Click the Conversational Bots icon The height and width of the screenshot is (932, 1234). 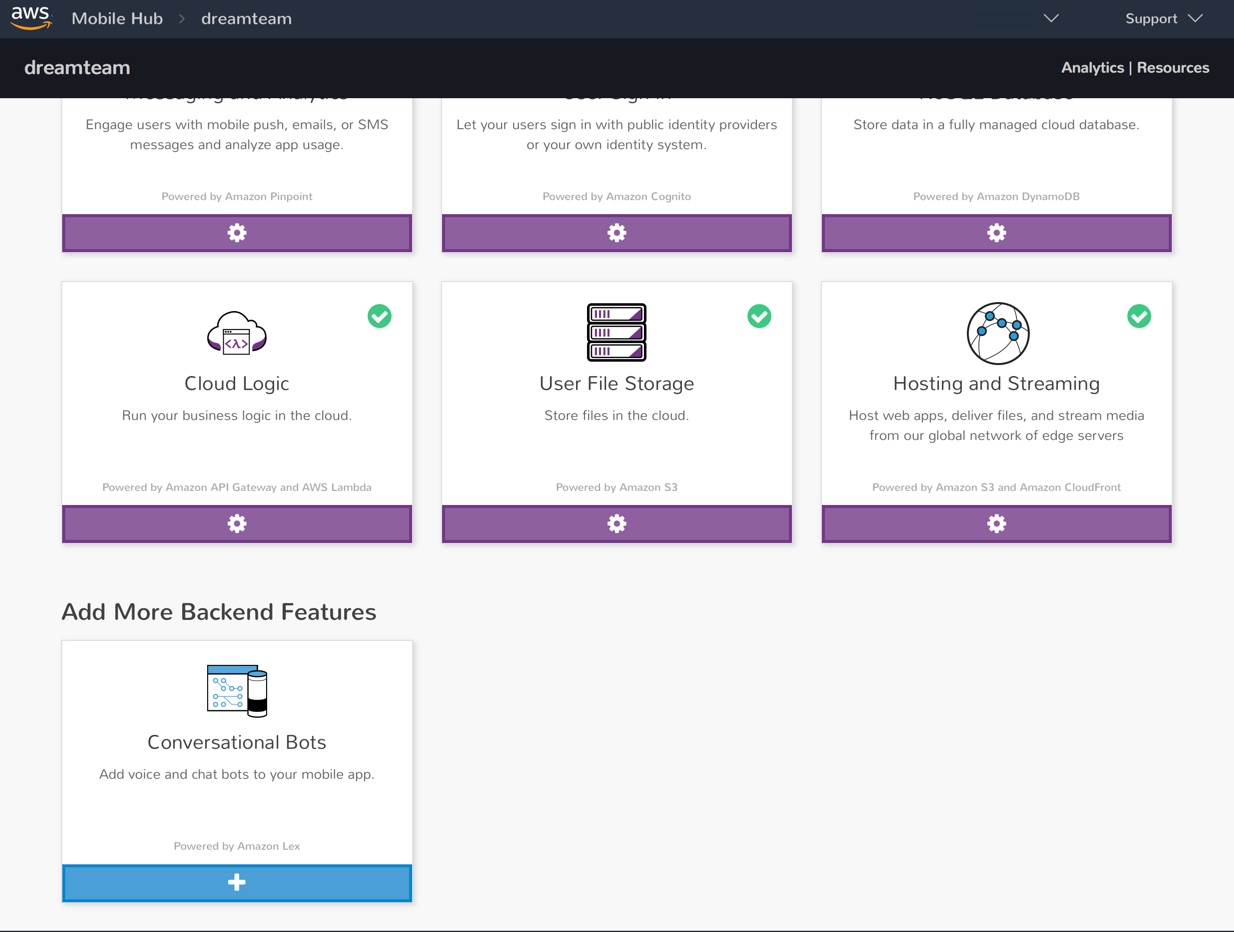pyautogui.click(x=237, y=691)
